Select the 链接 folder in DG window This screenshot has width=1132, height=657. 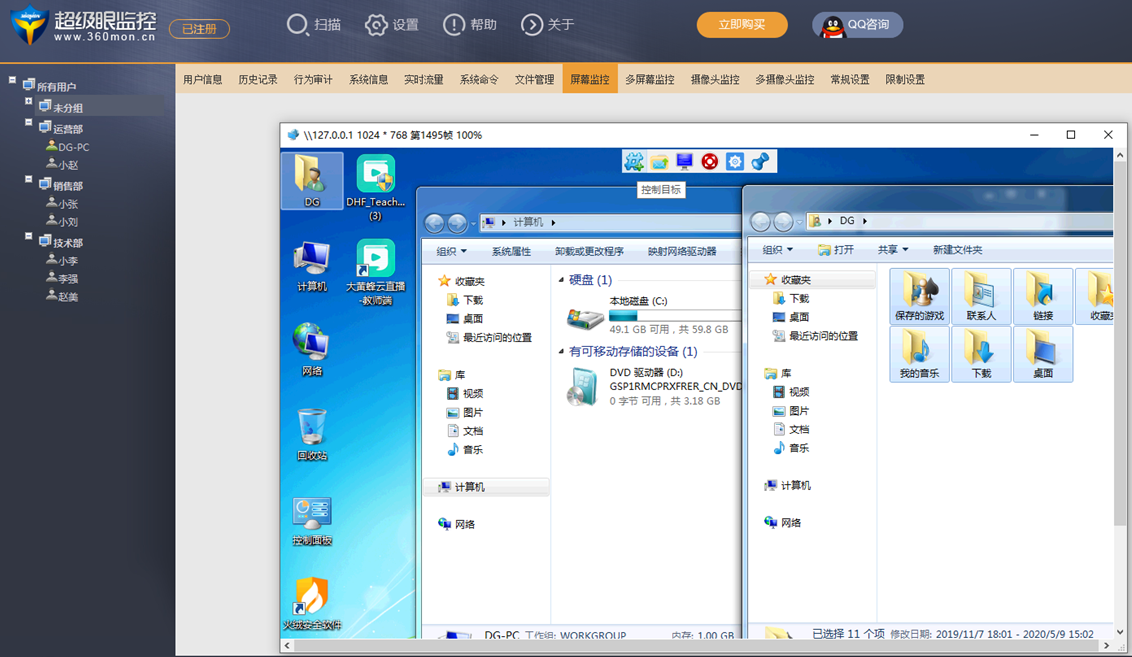(x=1042, y=296)
